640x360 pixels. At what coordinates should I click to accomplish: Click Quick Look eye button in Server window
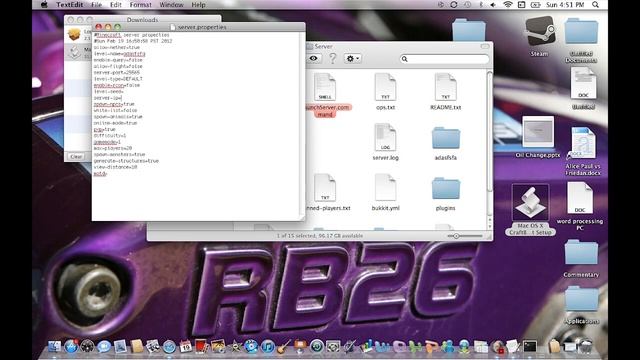[313, 58]
